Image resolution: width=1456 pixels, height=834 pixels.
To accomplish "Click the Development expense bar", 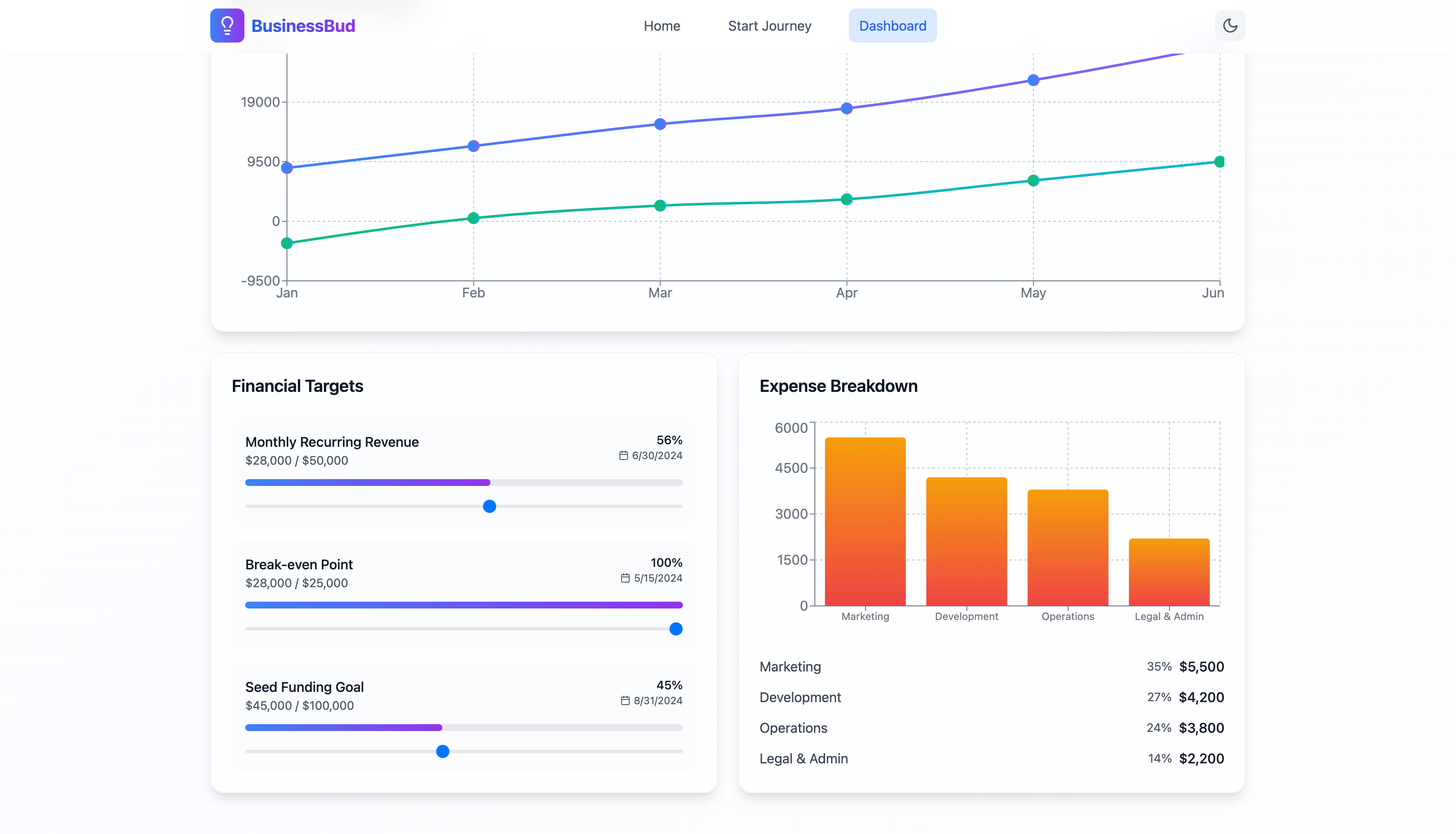I will (966, 541).
